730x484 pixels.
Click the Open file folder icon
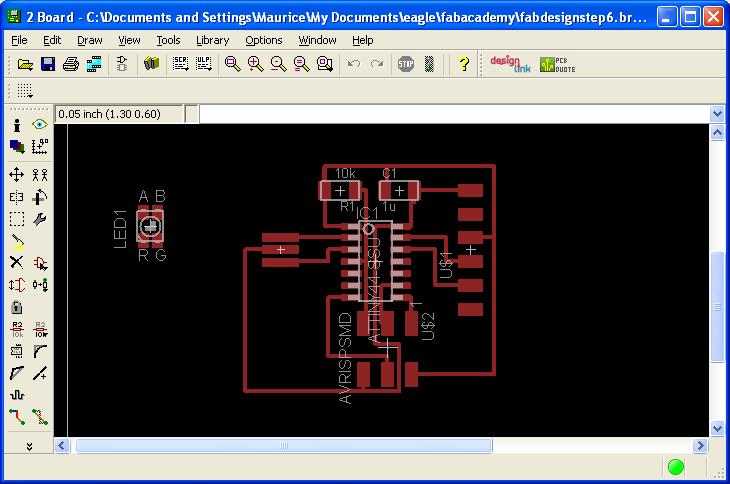pos(25,64)
